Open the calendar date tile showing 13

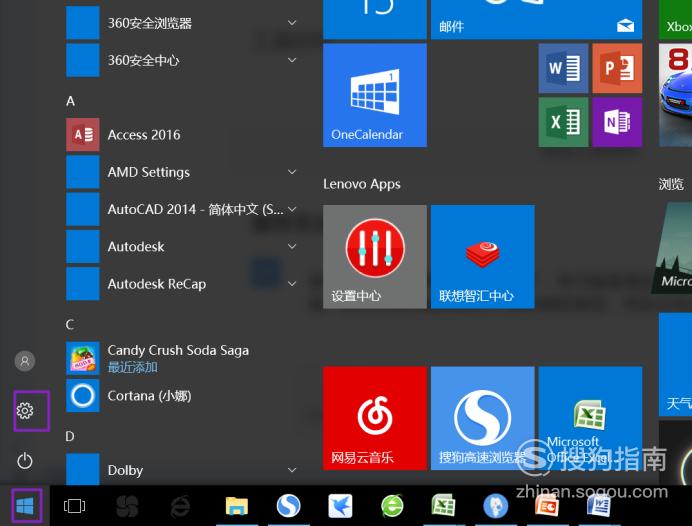point(375,19)
